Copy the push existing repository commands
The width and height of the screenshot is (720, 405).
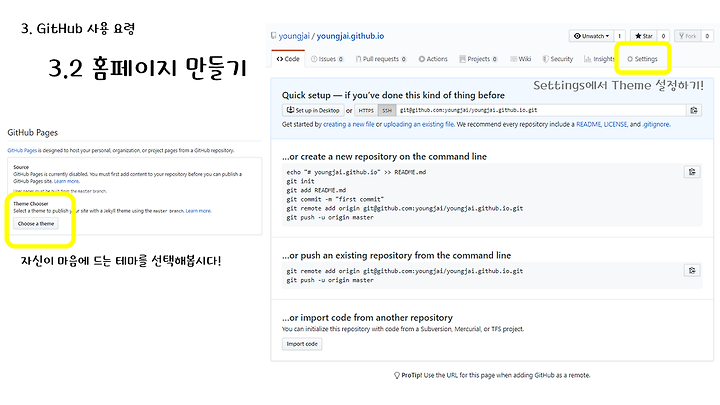point(692,270)
